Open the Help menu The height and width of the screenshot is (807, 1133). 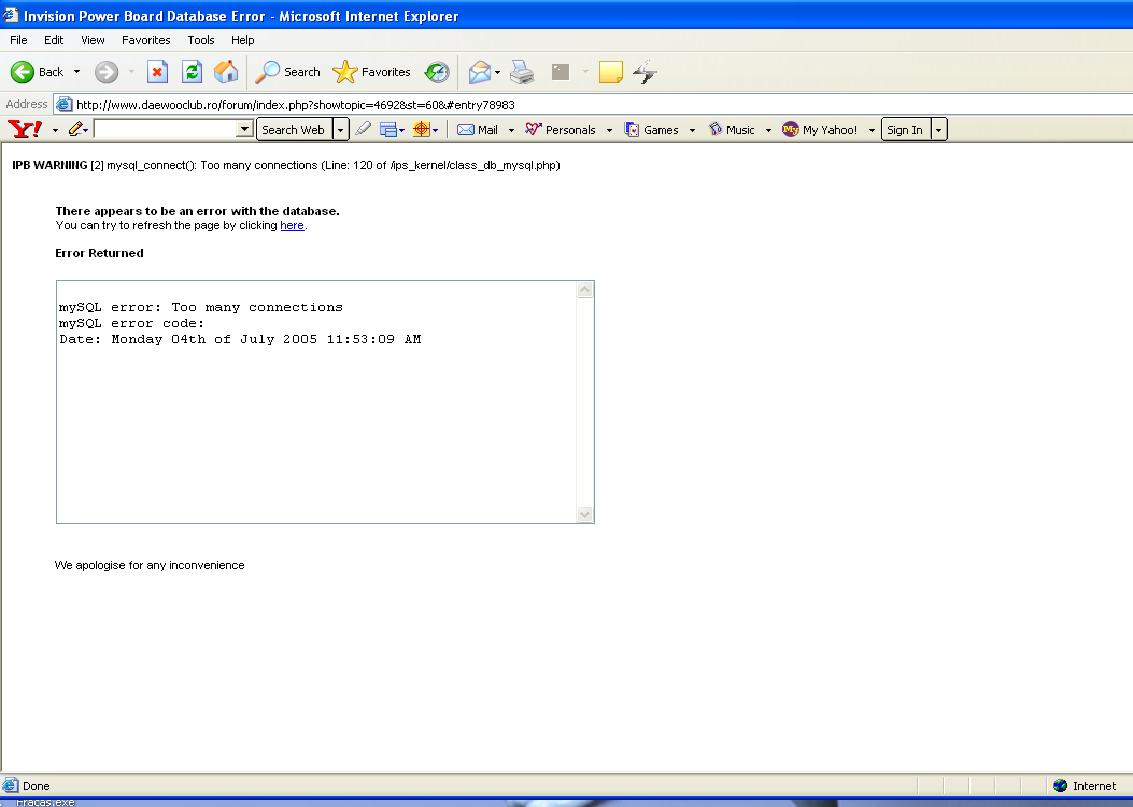pos(243,40)
